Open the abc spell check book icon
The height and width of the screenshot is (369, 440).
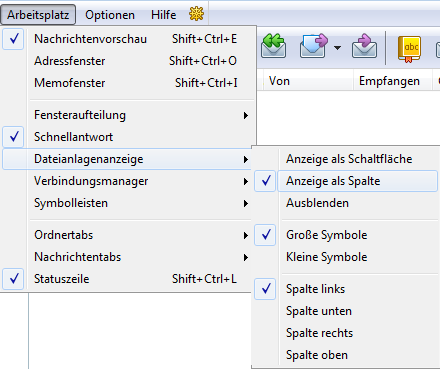click(x=409, y=48)
